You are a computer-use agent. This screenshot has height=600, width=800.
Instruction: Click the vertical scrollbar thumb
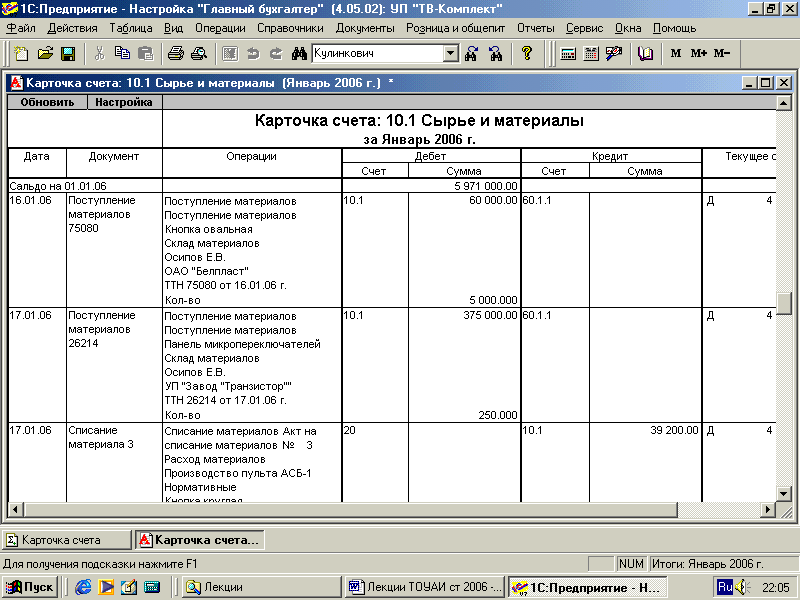[784, 304]
